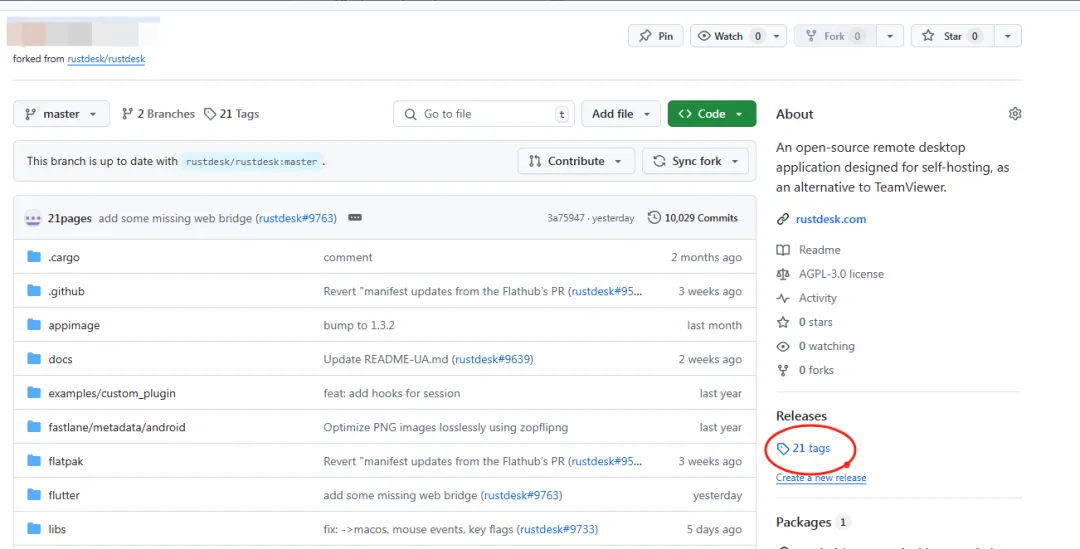Open 'Optimize PNG images losslessly' commit
This screenshot has height=549, width=1080.
(x=446, y=427)
